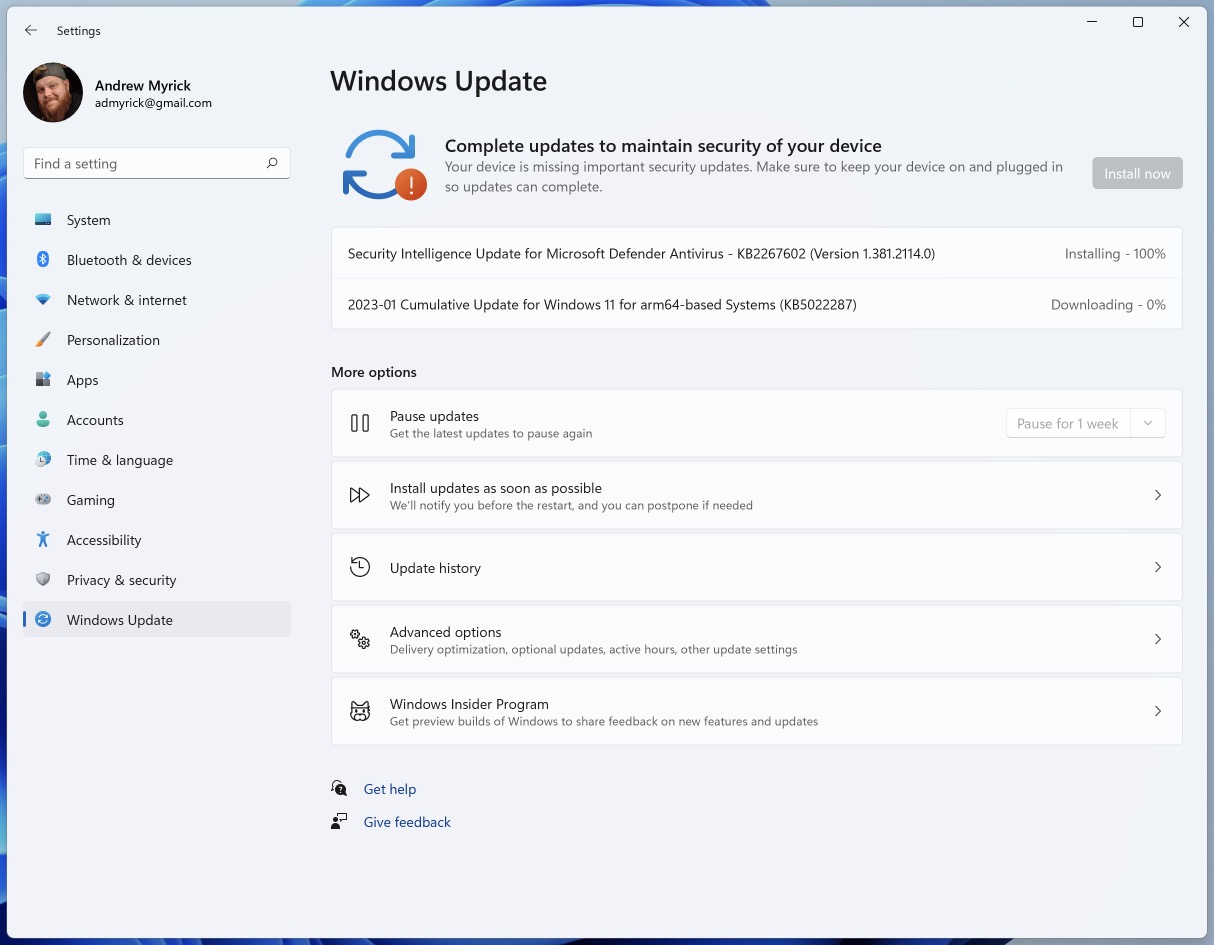Screen dimensions: 1214x945
Task: Click the Pause updates icon
Action: pos(360,423)
